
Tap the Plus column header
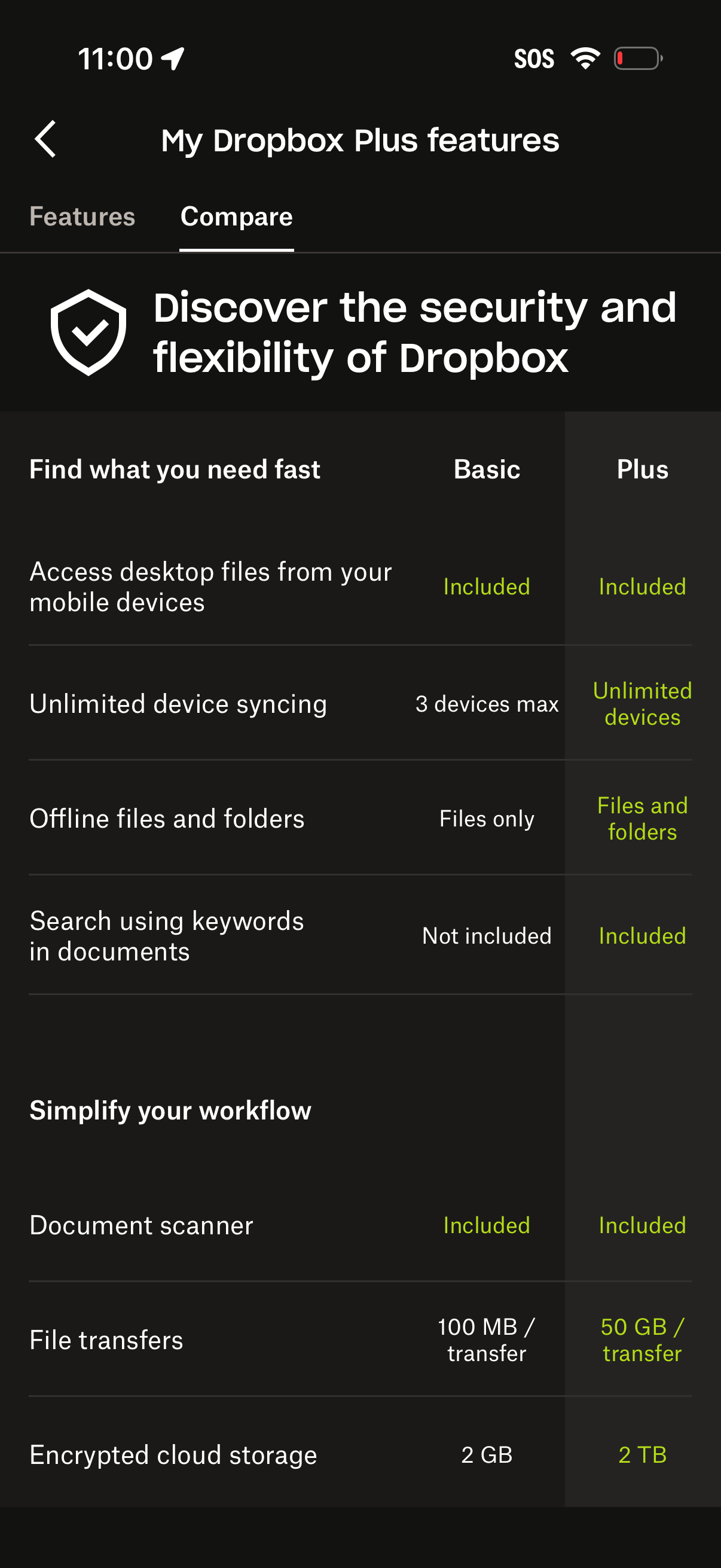point(643,469)
